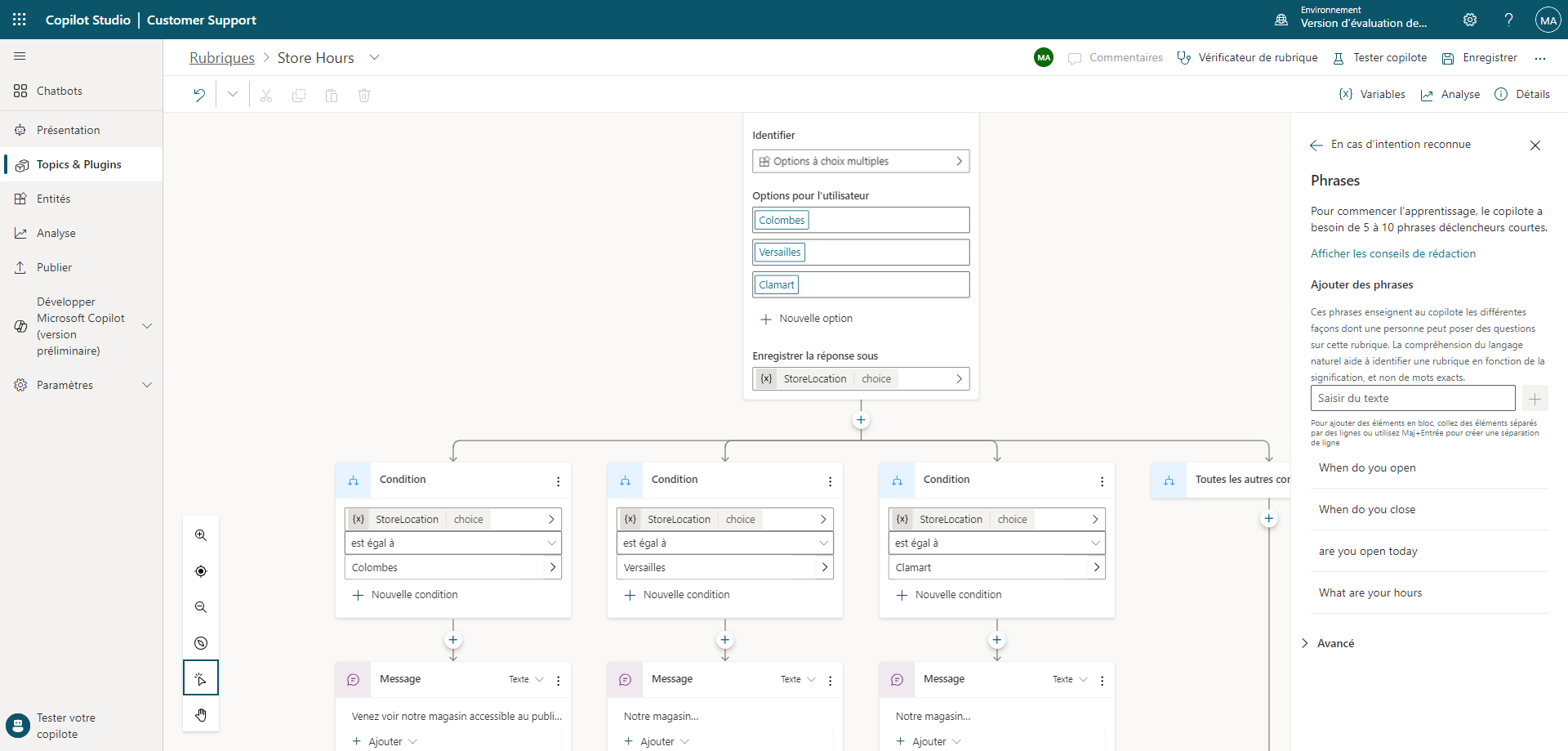
Task: Click Ajouter in the Versailles message node
Action: [x=657, y=741]
